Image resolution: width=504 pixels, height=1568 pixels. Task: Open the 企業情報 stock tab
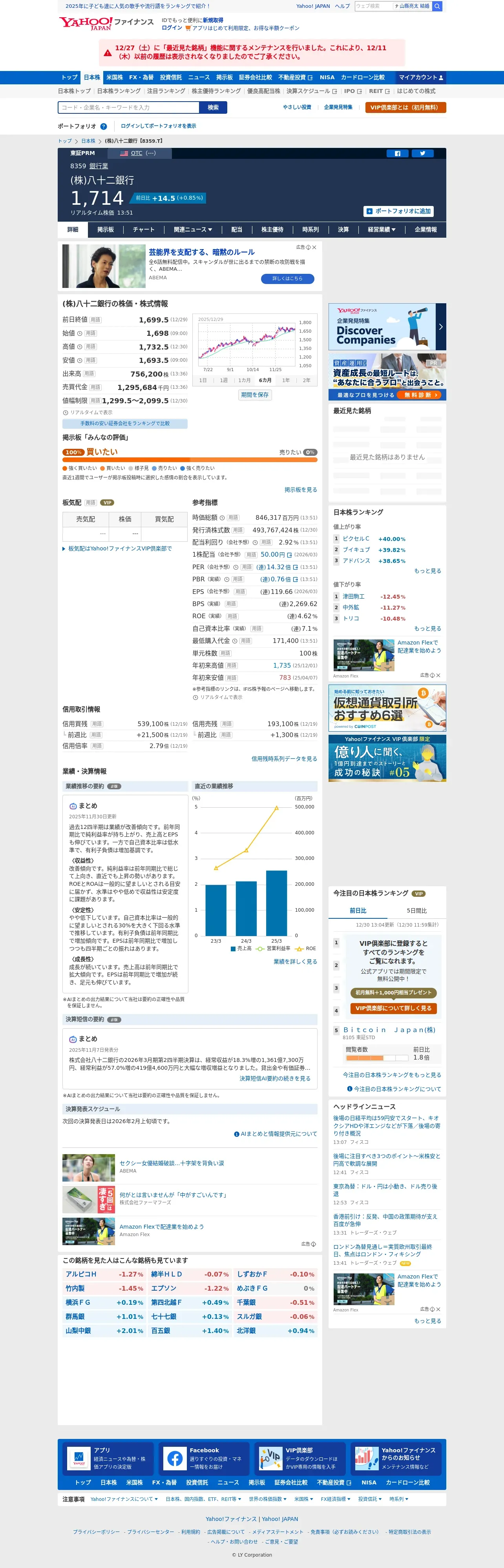click(x=425, y=229)
